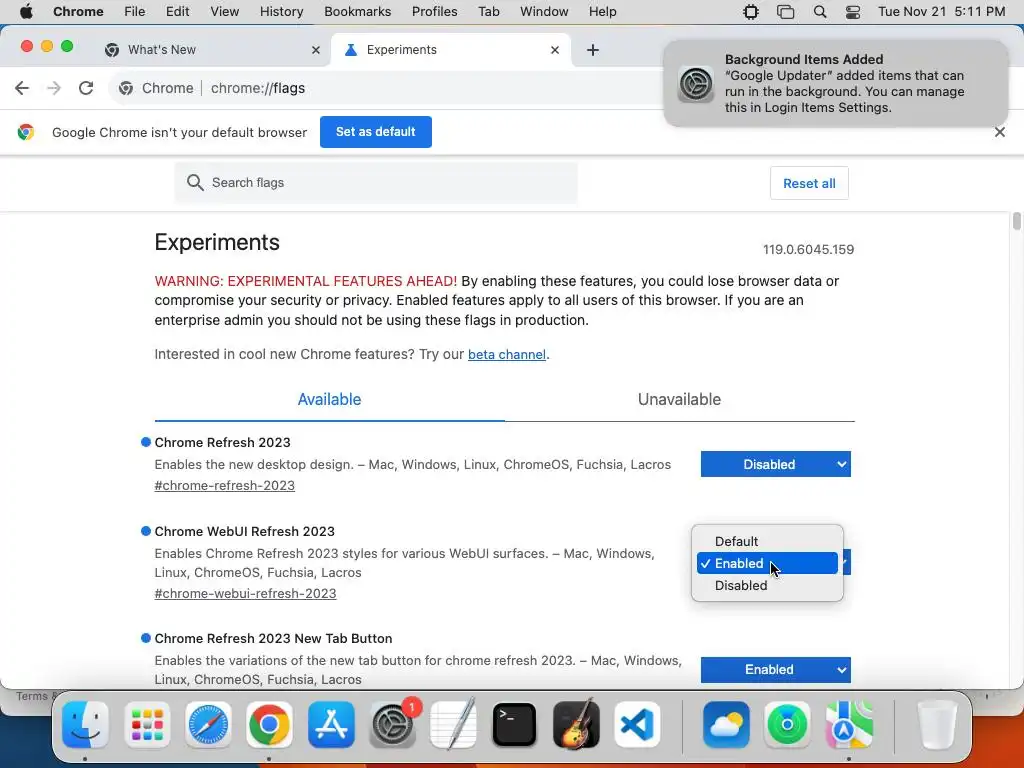Open a new tab with plus button

pyautogui.click(x=592, y=50)
